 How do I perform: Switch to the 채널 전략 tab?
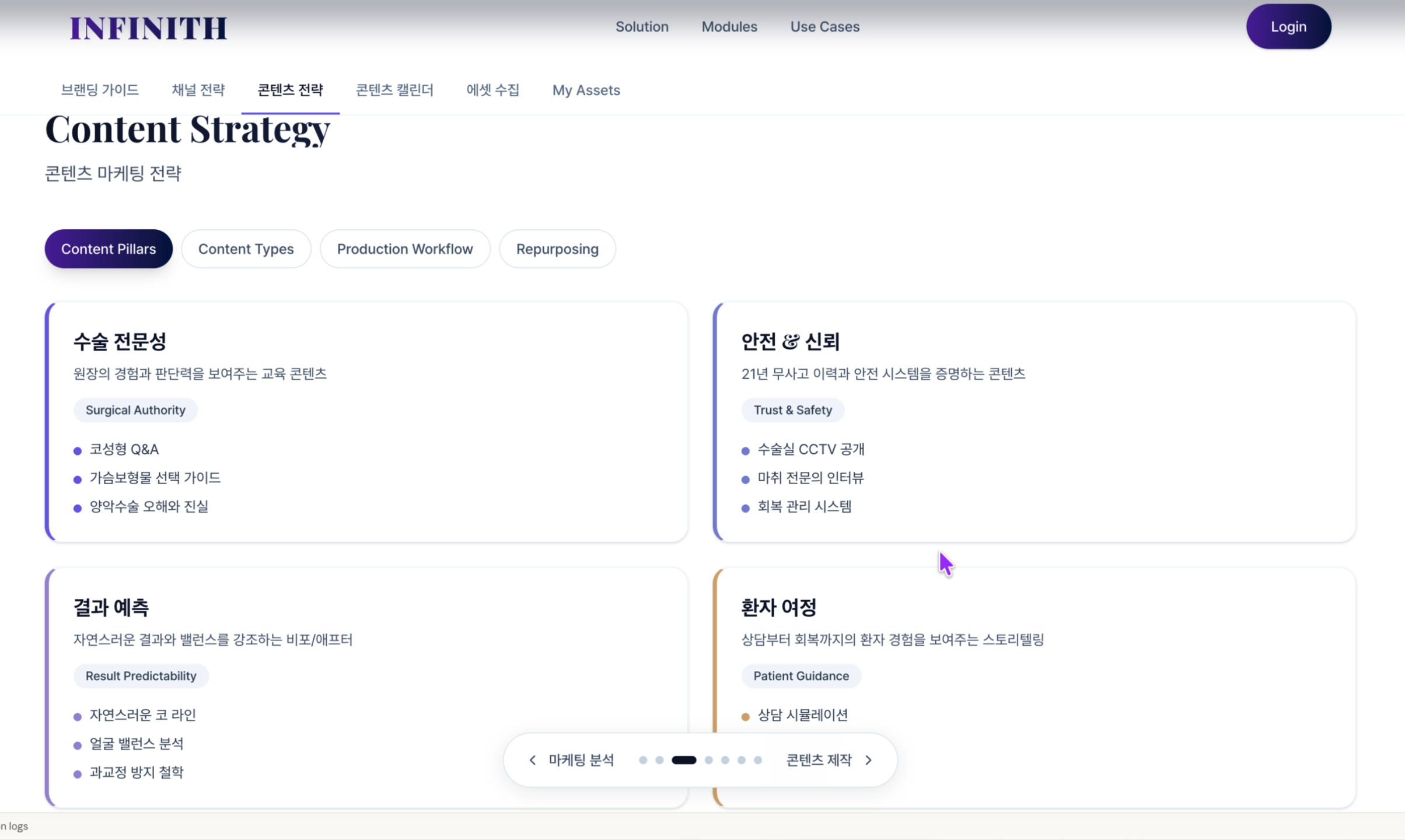click(x=198, y=90)
